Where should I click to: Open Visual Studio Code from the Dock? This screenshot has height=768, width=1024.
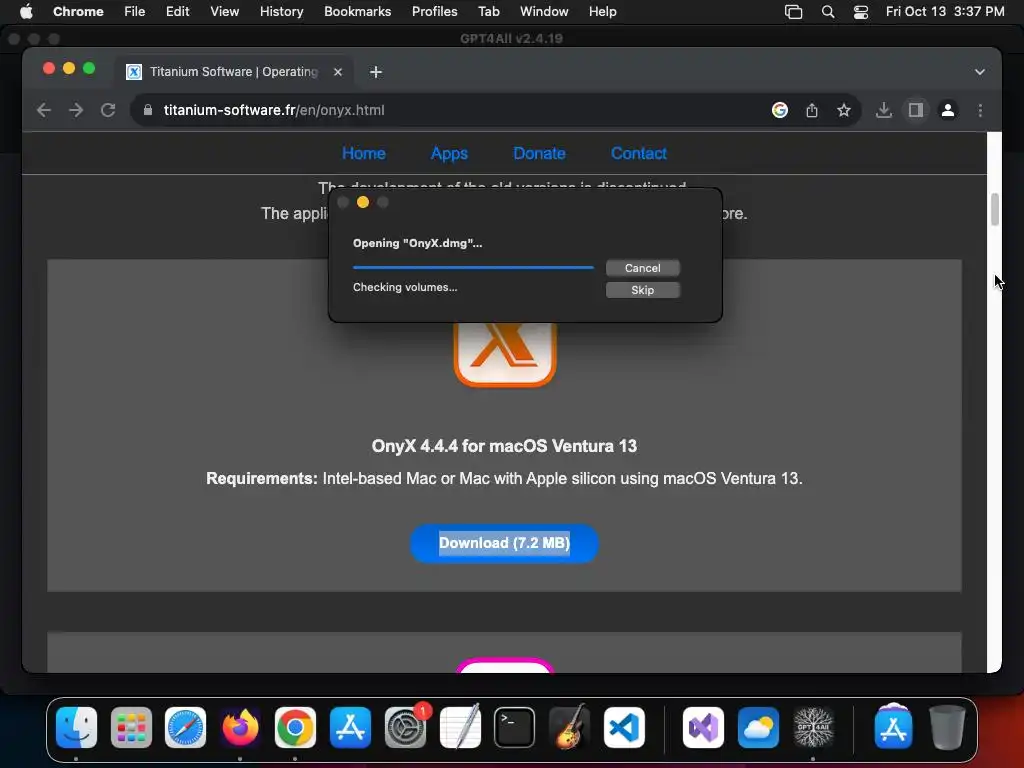[624, 728]
